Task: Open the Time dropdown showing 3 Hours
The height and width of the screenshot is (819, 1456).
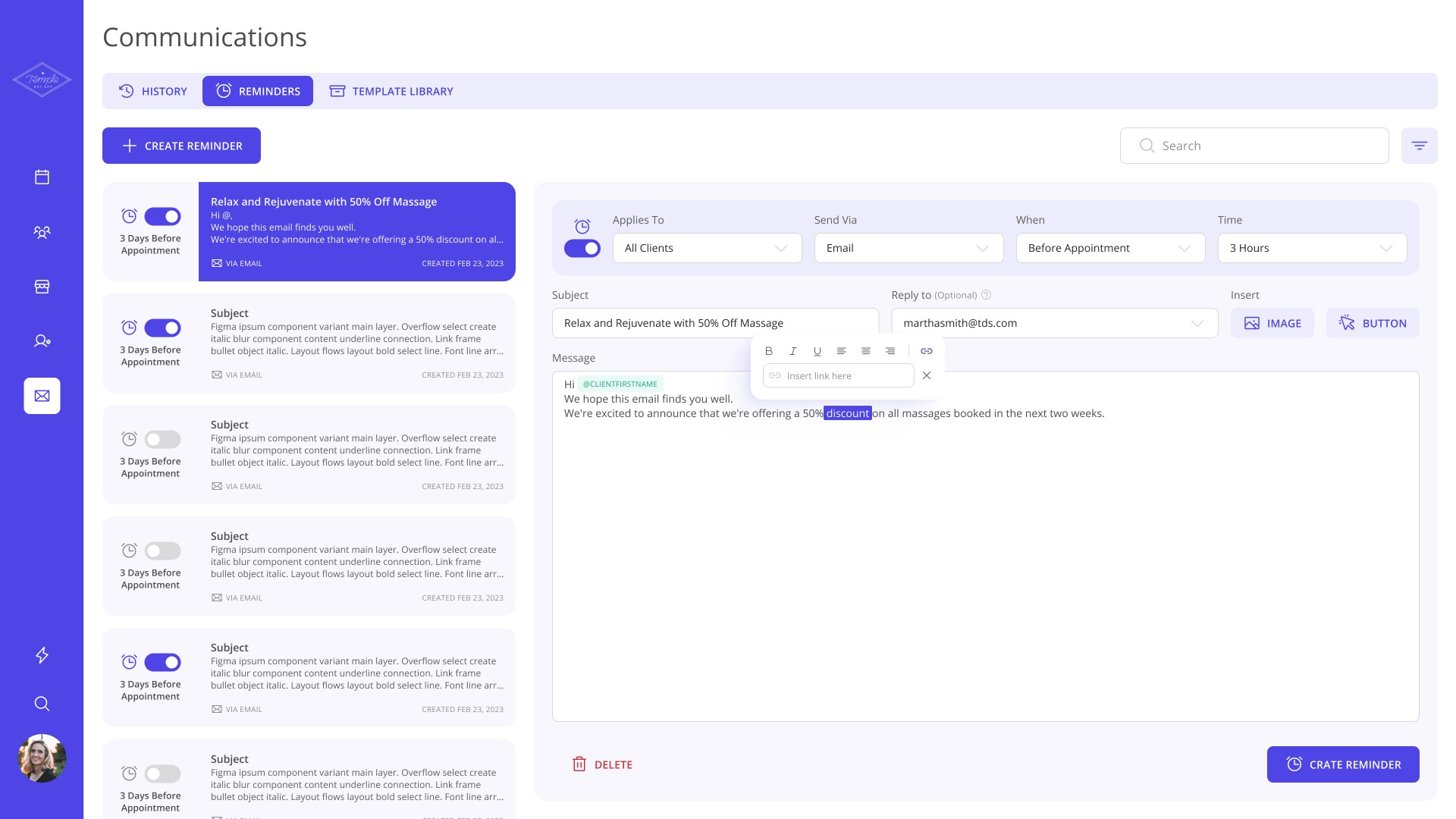Action: (x=1312, y=248)
